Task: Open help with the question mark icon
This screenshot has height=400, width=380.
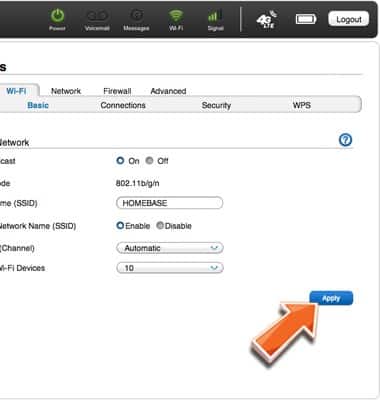Action: click(345, 140)
